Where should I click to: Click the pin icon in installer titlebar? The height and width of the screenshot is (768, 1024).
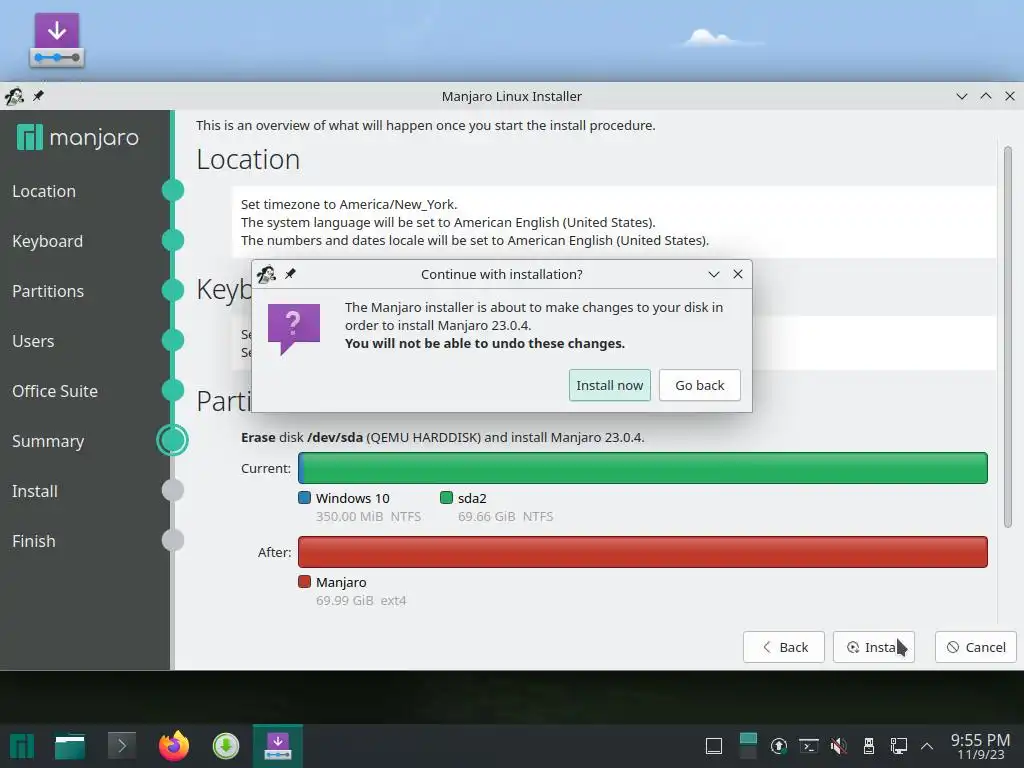click(39, 96)
